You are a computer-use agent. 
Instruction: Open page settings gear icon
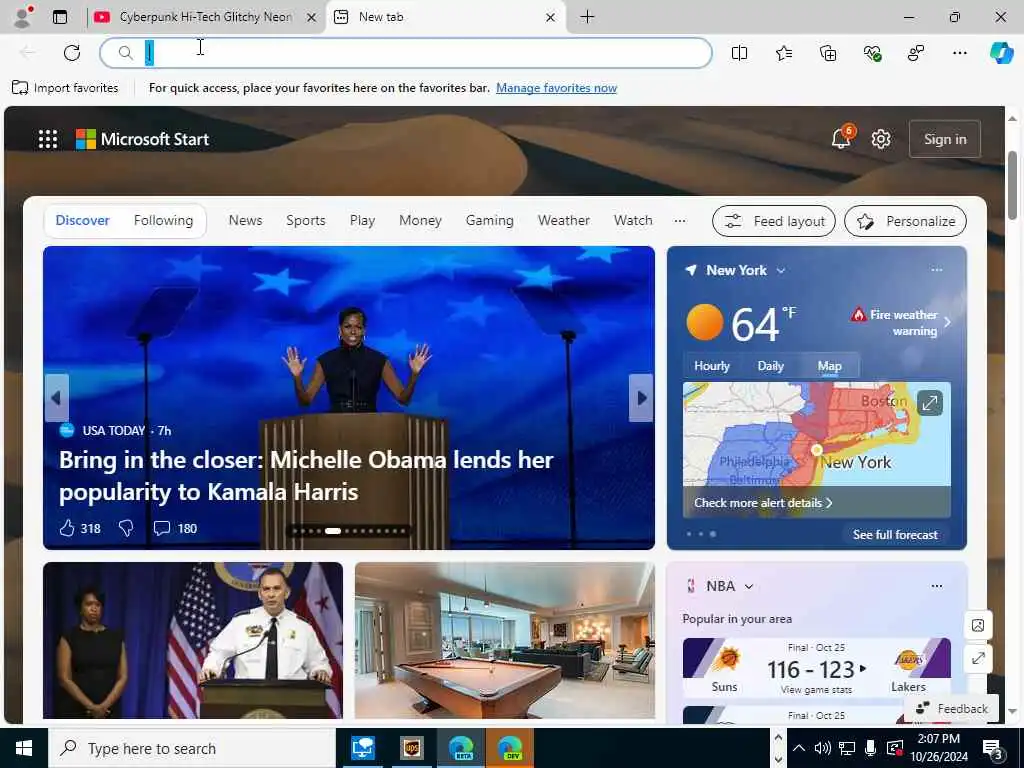click(x=881, y=139)
